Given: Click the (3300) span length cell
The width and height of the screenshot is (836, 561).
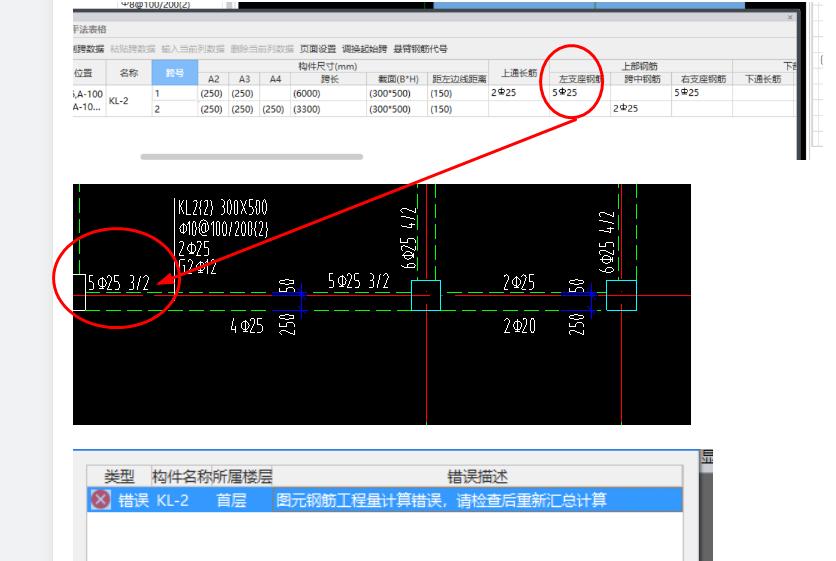Looking at the screenshot, I should (329, 109).
